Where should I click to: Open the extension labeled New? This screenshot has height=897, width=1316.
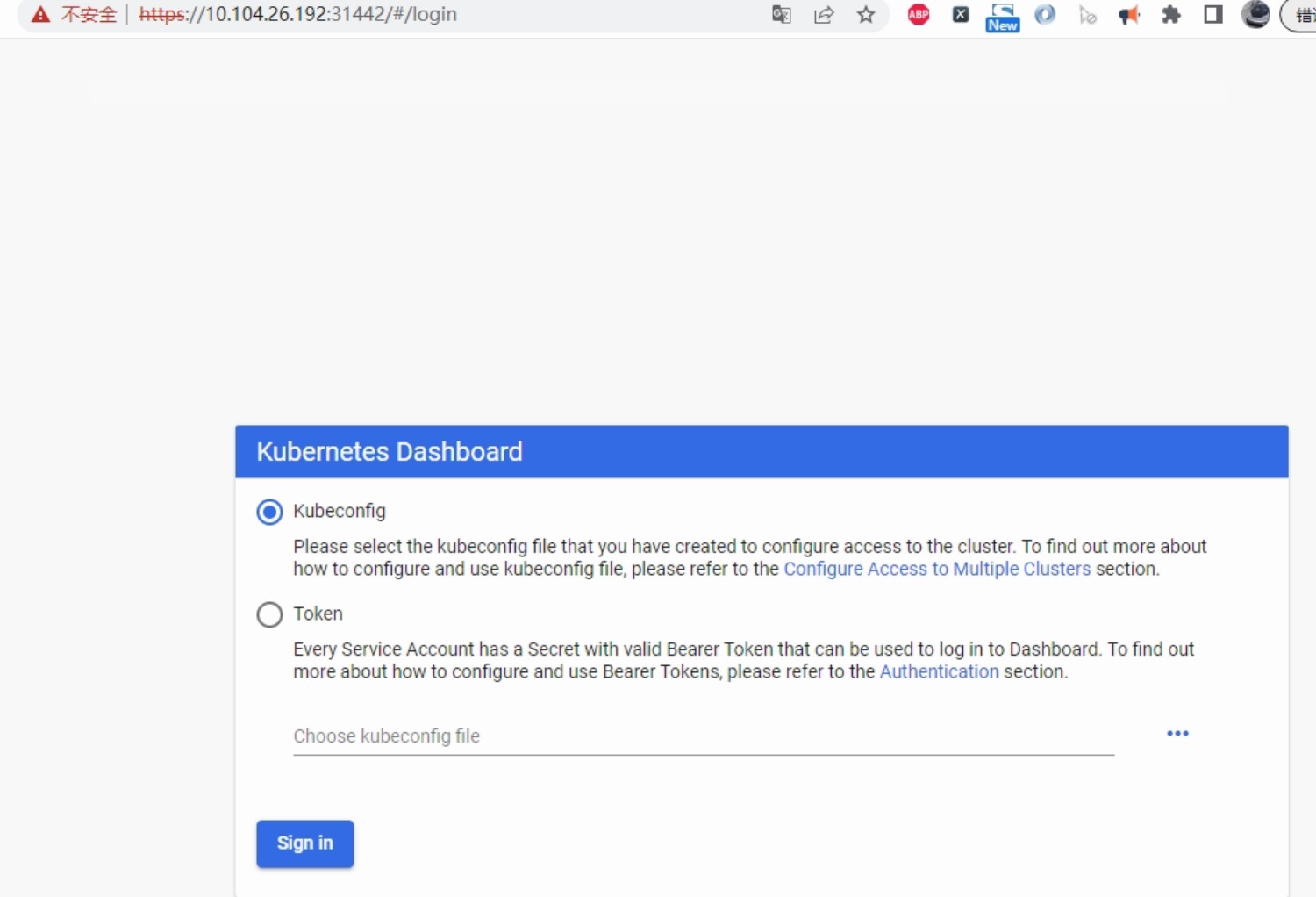click(1003, 17)
